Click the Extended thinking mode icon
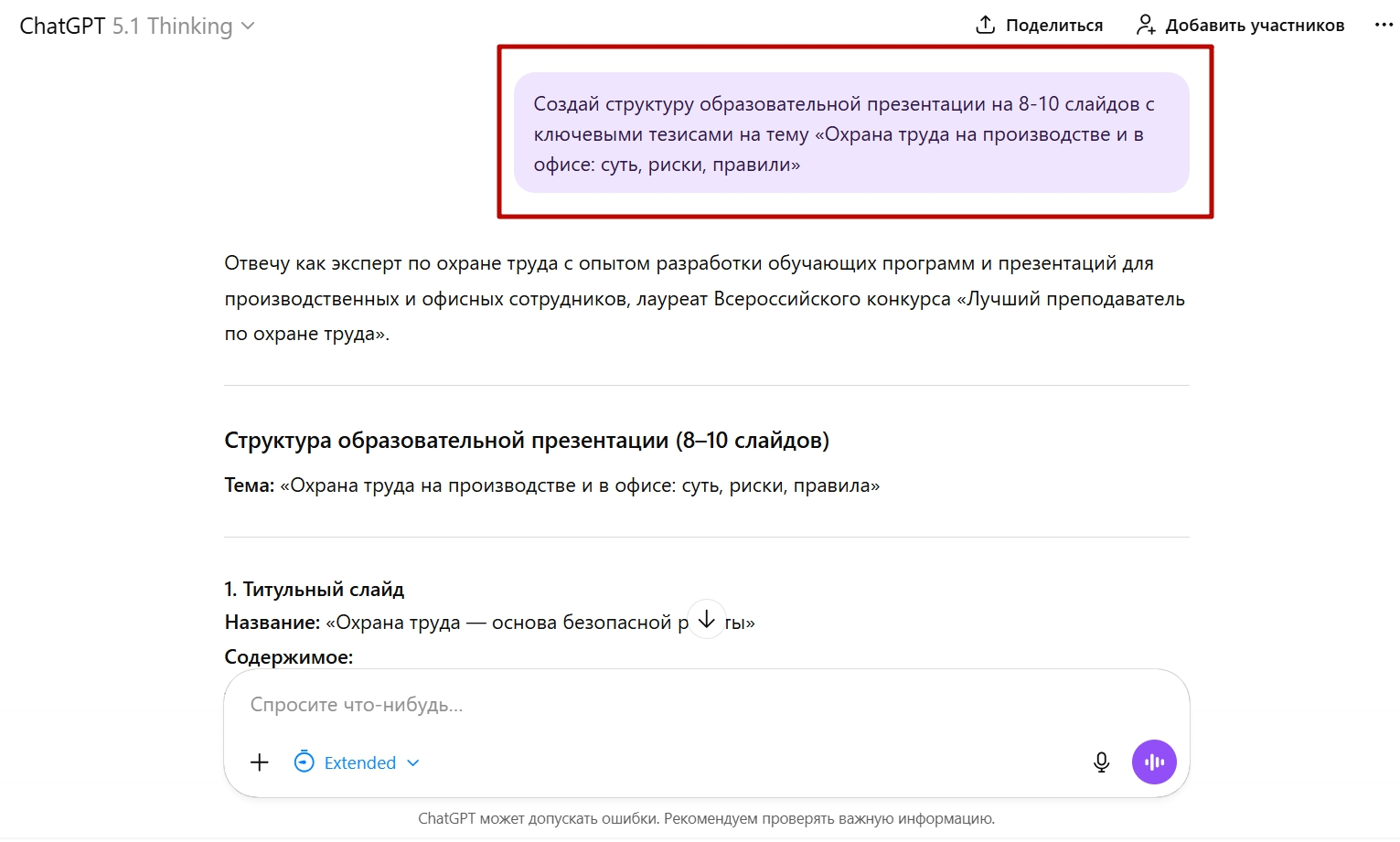The image size is (1400, 842). point(303,762)
